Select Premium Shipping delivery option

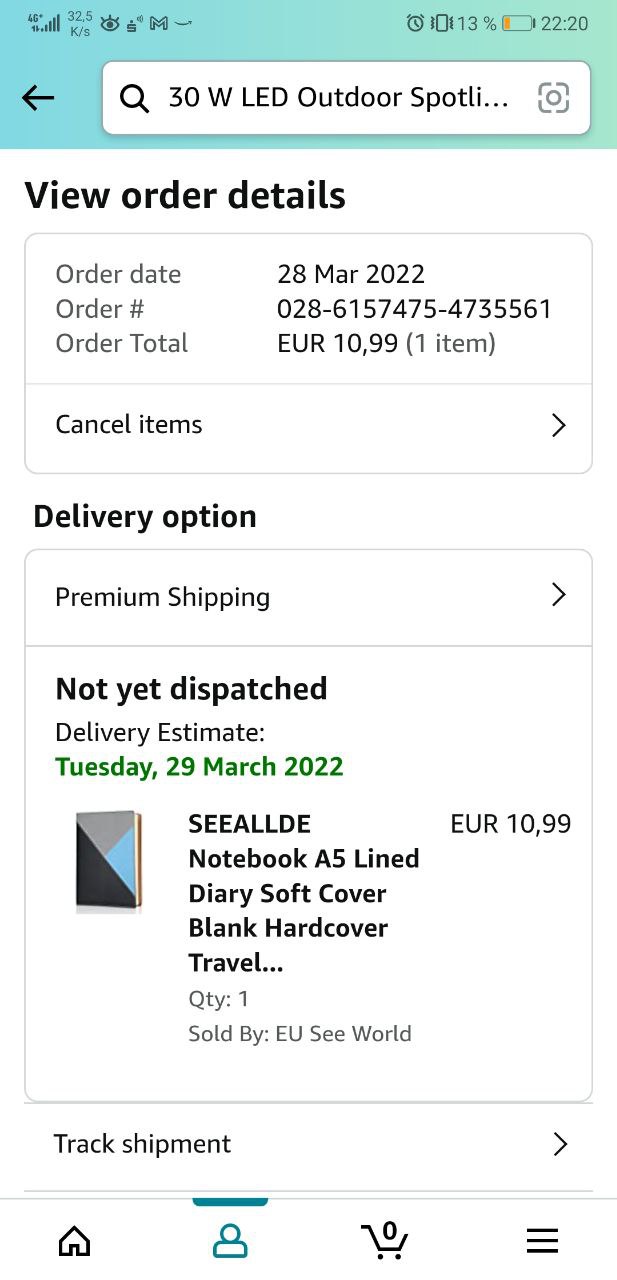[163, 597]
